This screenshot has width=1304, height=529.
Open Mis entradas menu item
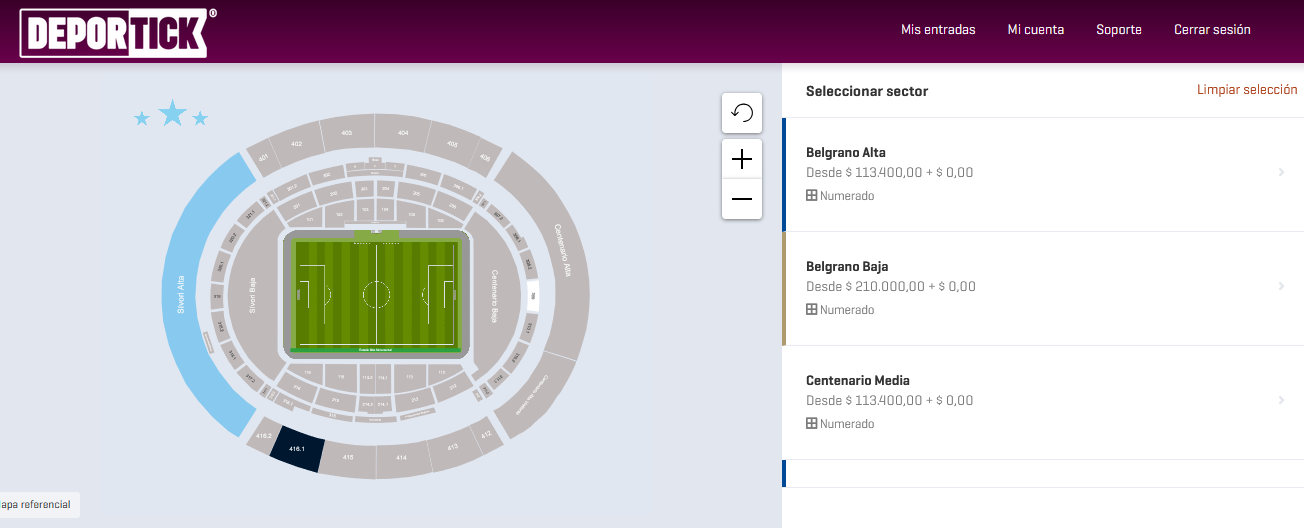[938, 30]
